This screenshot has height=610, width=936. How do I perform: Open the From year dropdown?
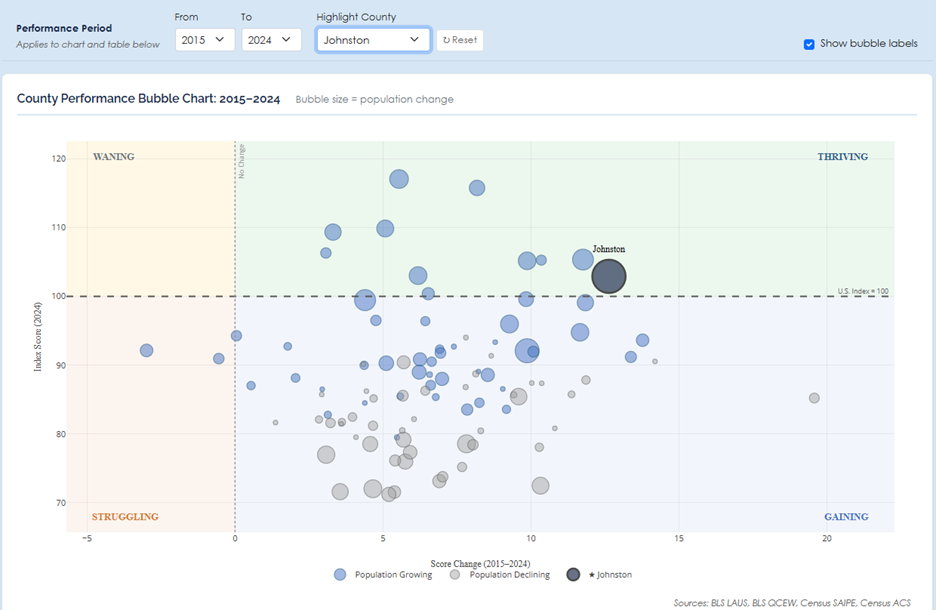click(204, 40)
